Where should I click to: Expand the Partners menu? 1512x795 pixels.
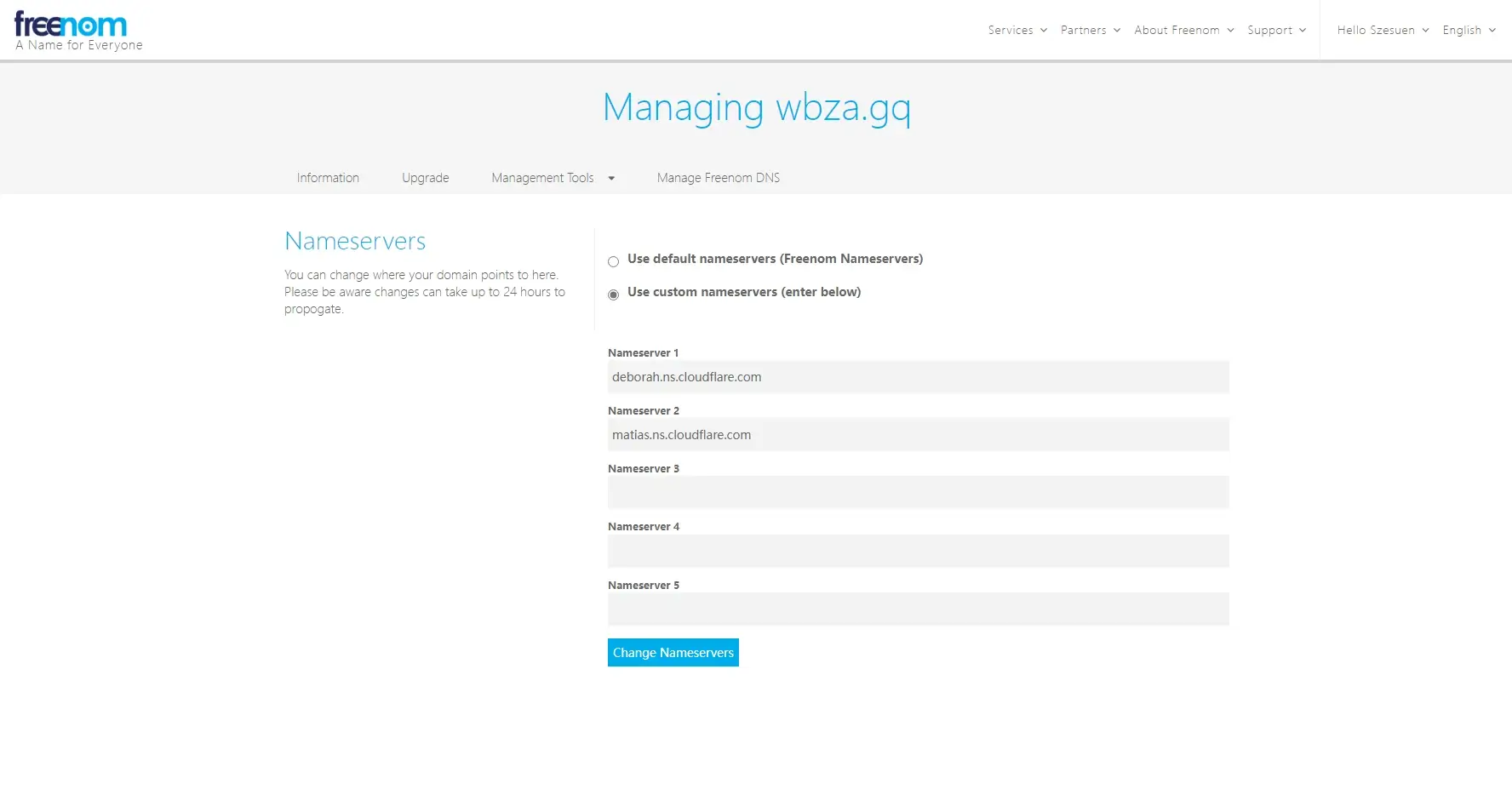tap(1090, 31)
